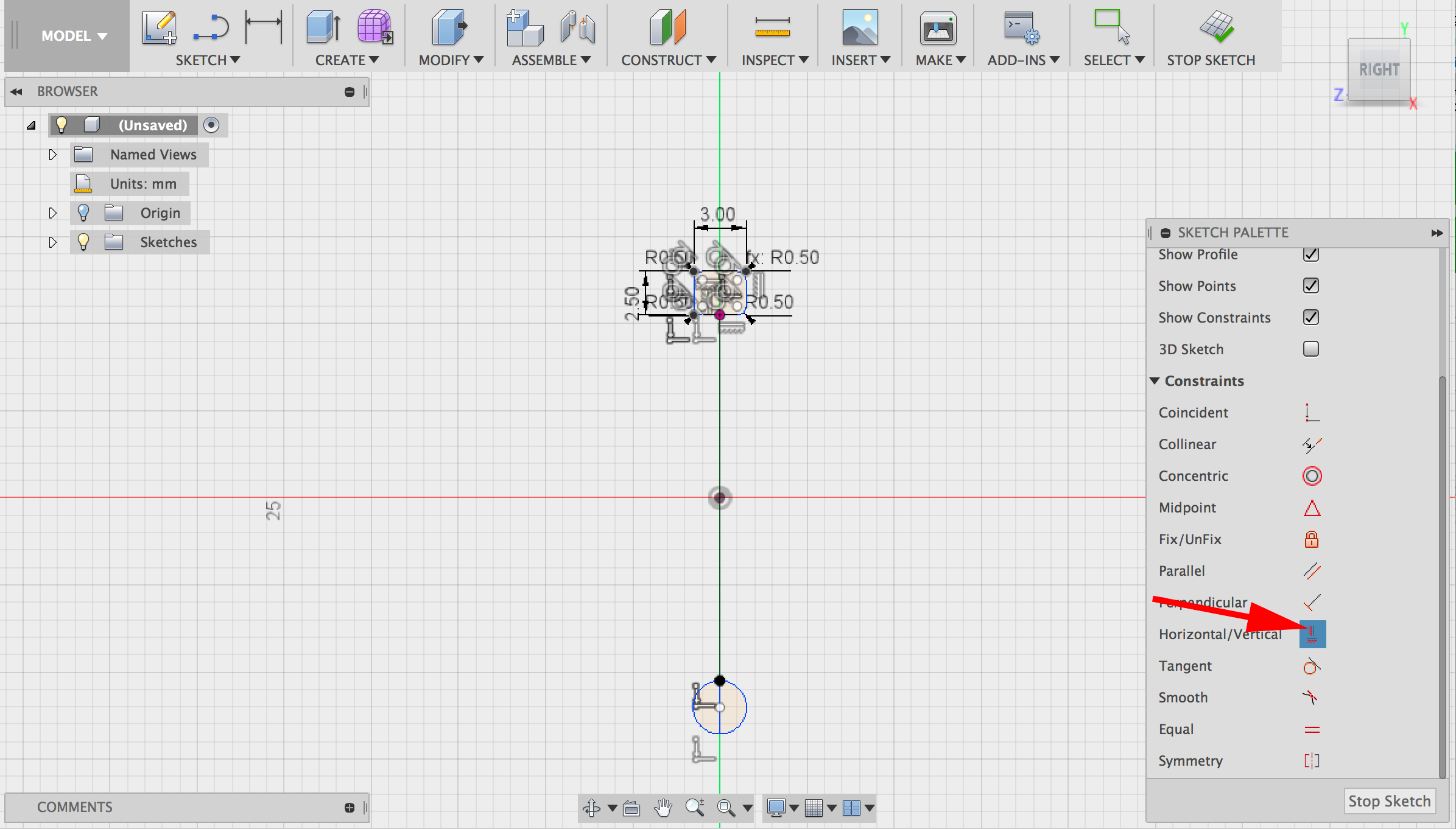
Task: Apply the Equal constraint icon
Action: coord(1312,729)
